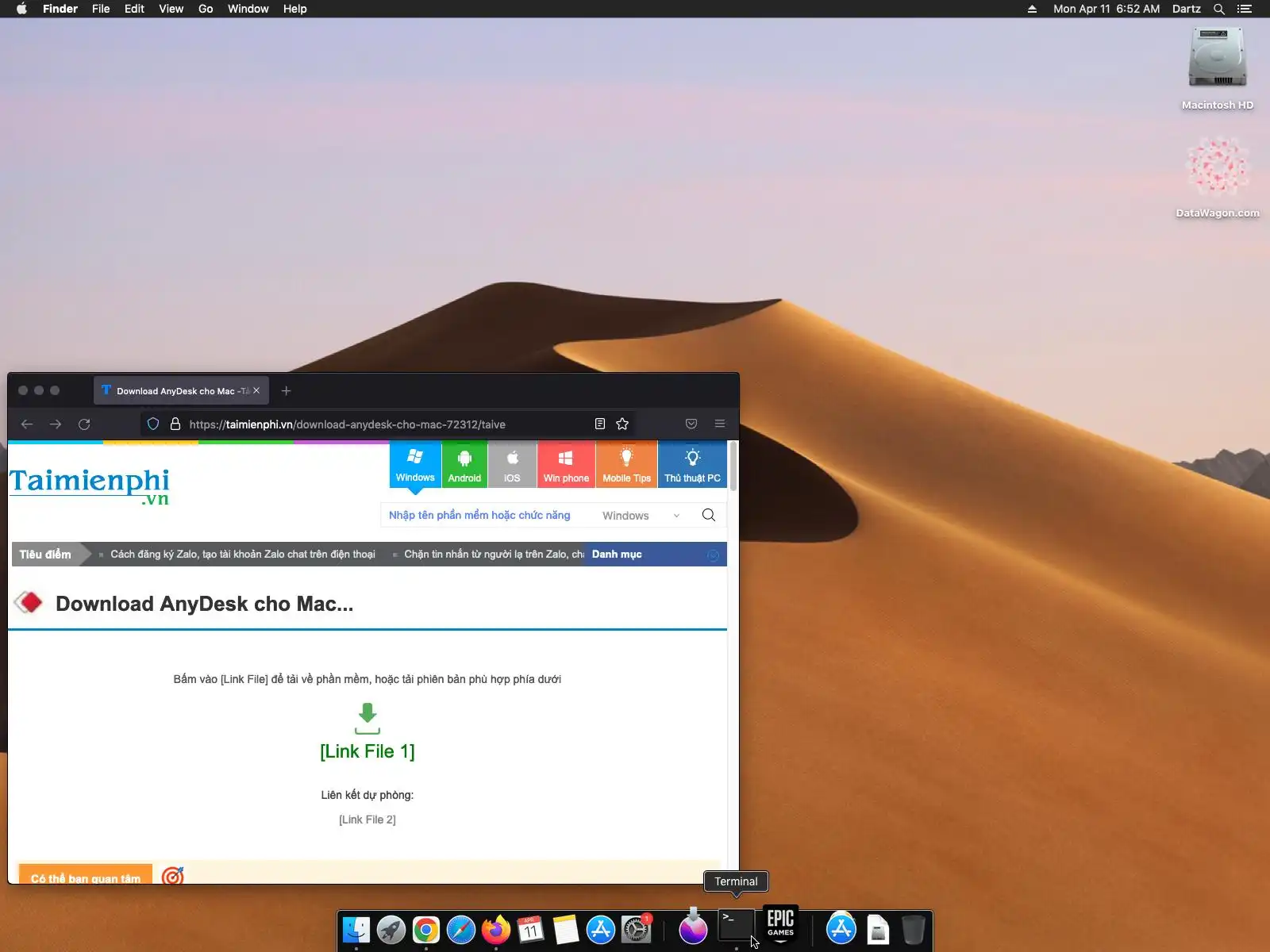Open the Finder menu
1270x952 pixels.
[60, 9]
